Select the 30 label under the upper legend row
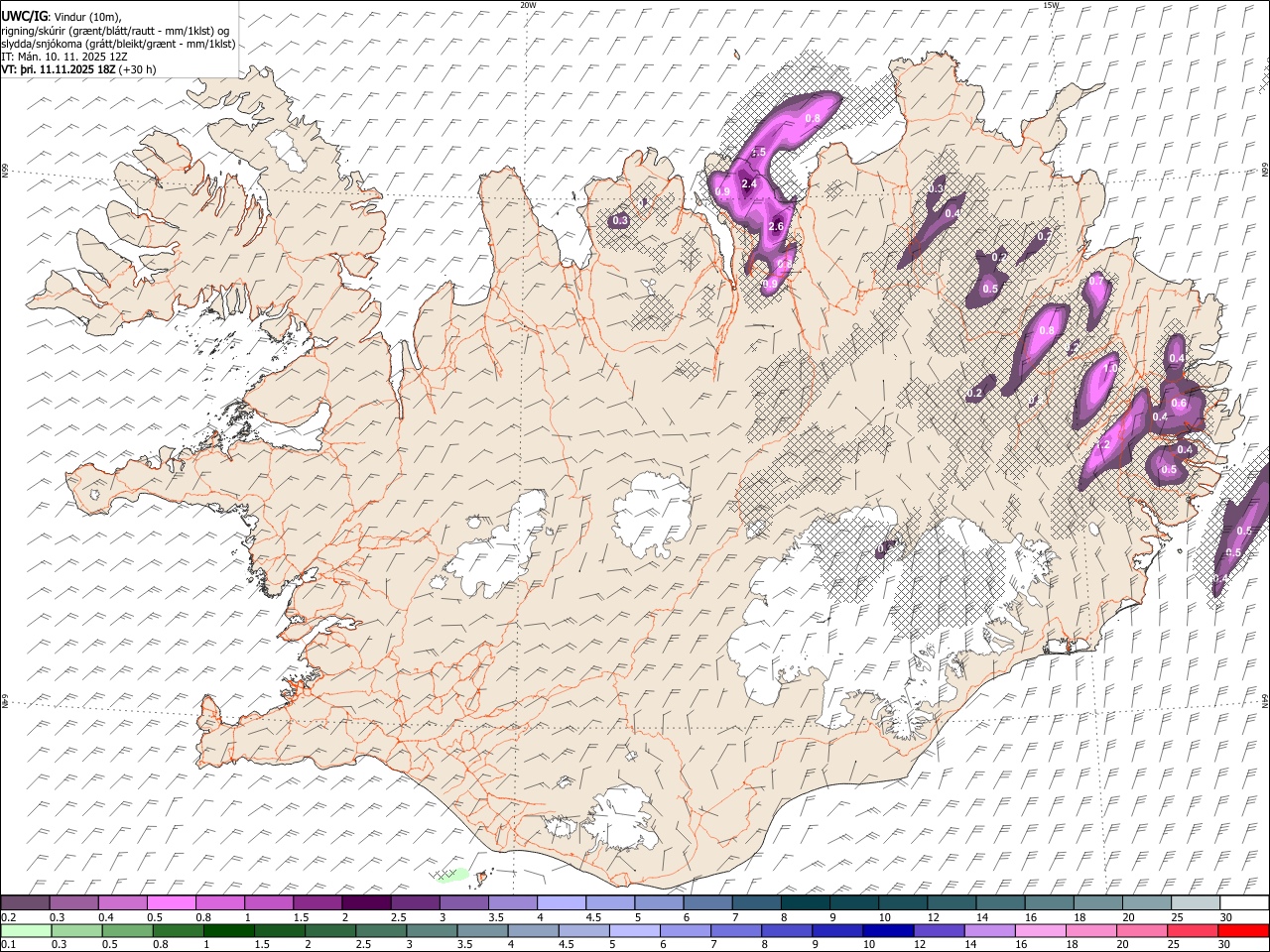The image size is (1270, 952). pos(1226,917)
